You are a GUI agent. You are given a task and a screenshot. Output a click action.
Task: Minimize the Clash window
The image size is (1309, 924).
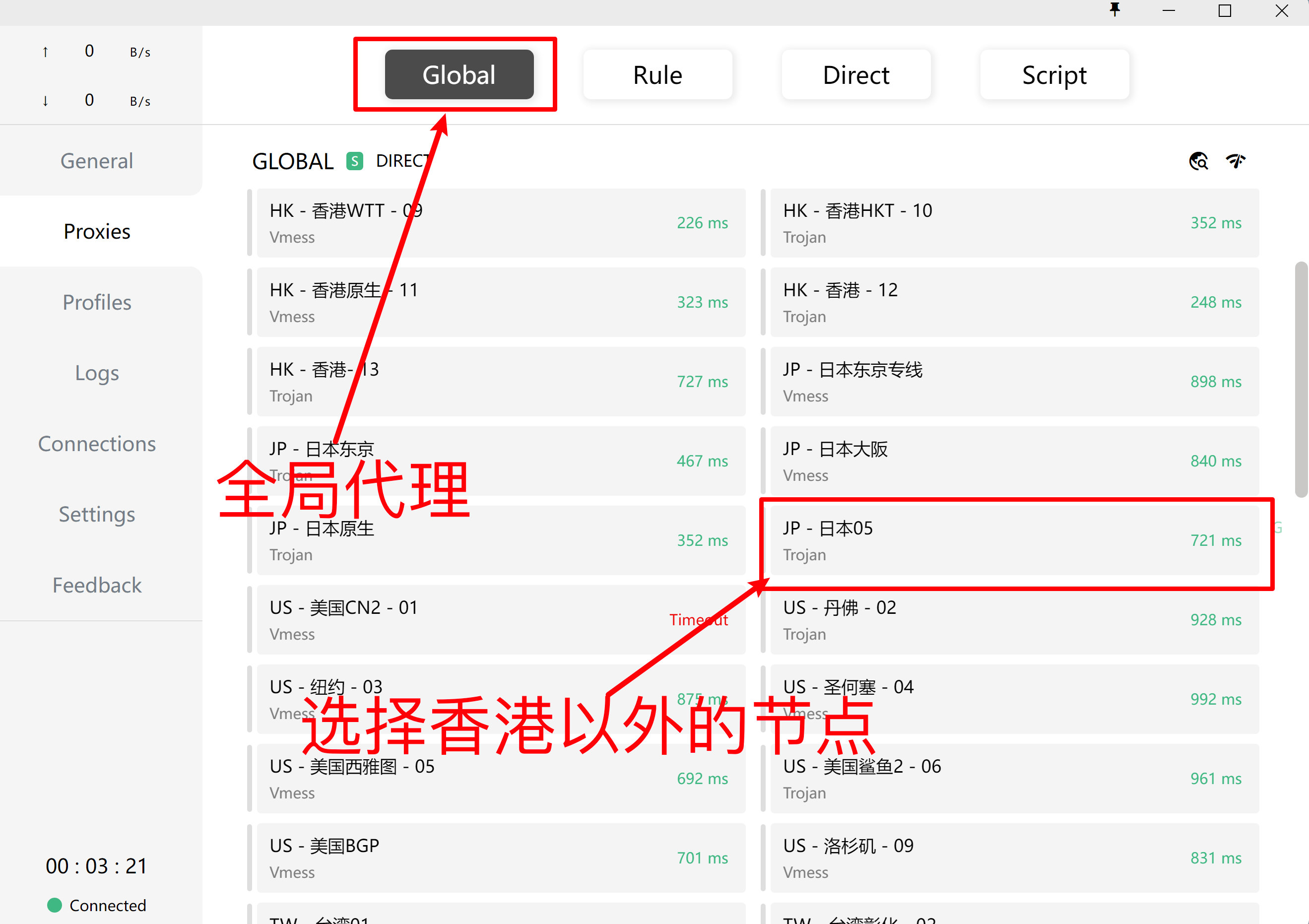click(1169, 10)
